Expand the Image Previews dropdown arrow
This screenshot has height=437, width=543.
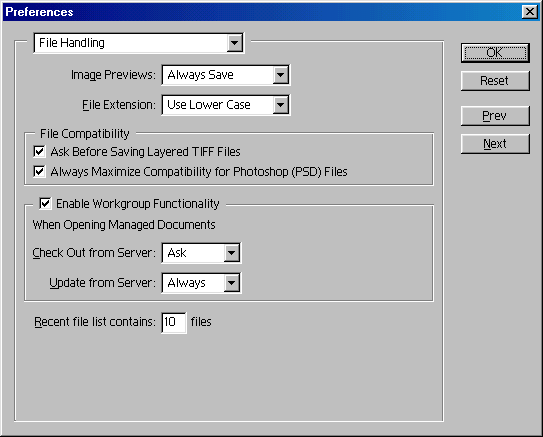tap(281, 74)
